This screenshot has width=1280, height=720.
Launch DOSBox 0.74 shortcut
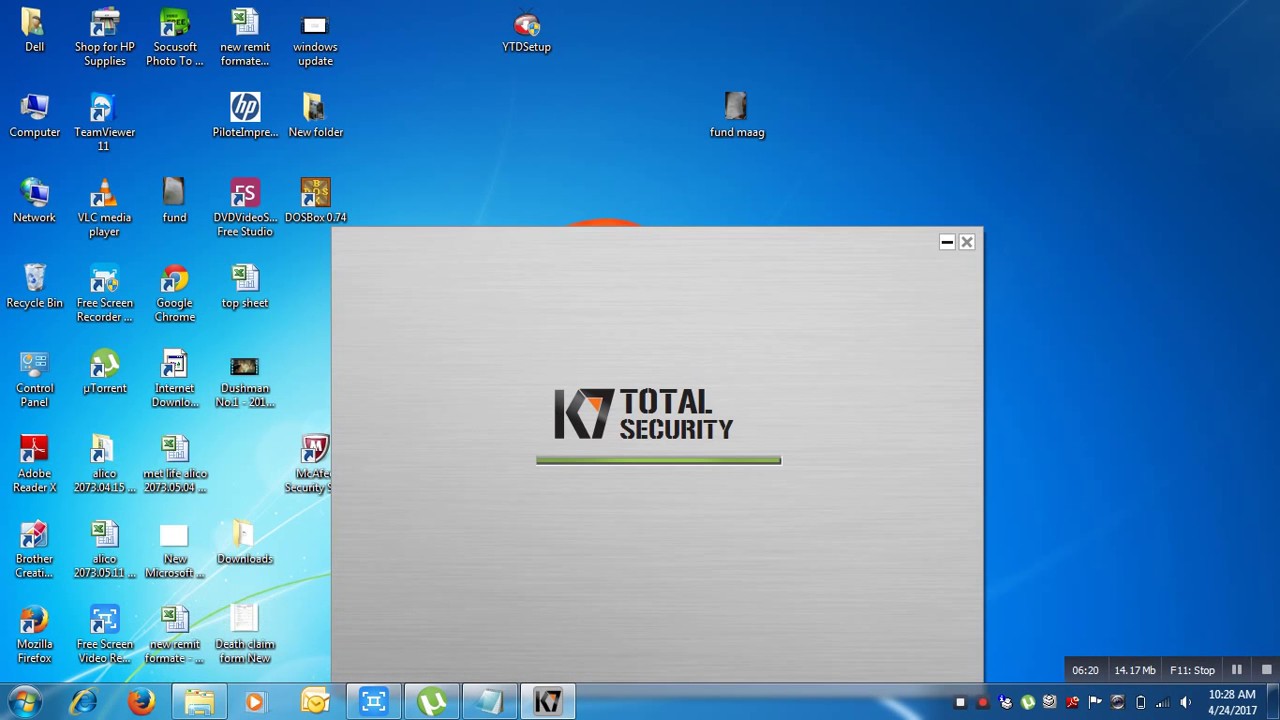click(315, 201)
